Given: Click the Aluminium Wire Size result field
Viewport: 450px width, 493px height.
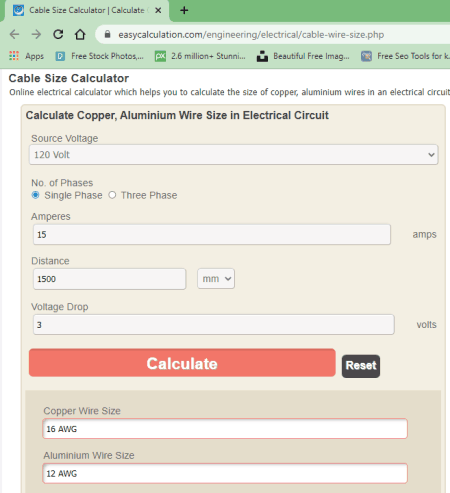Looking at the screenshot, I should [x=225, y=473].
